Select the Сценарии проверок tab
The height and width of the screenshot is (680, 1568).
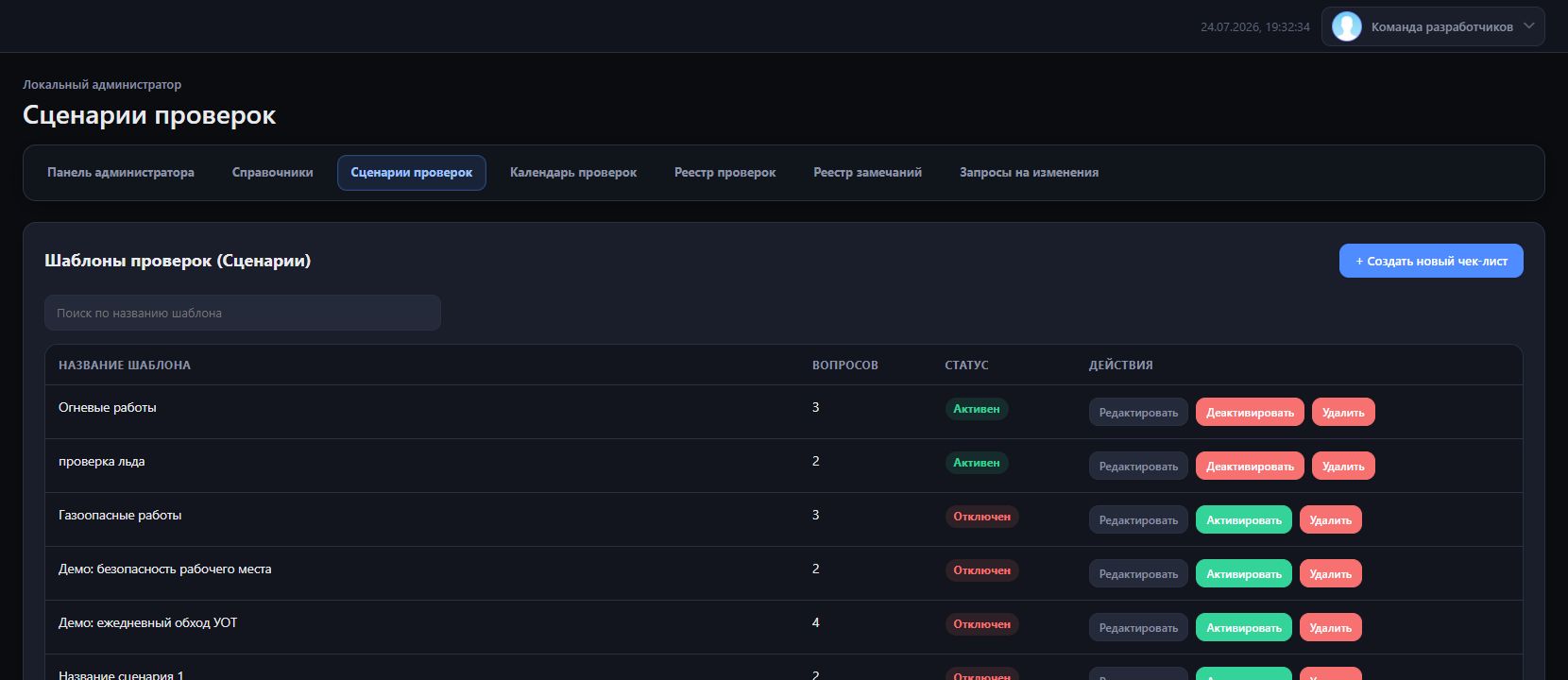(x=411, y=173)
